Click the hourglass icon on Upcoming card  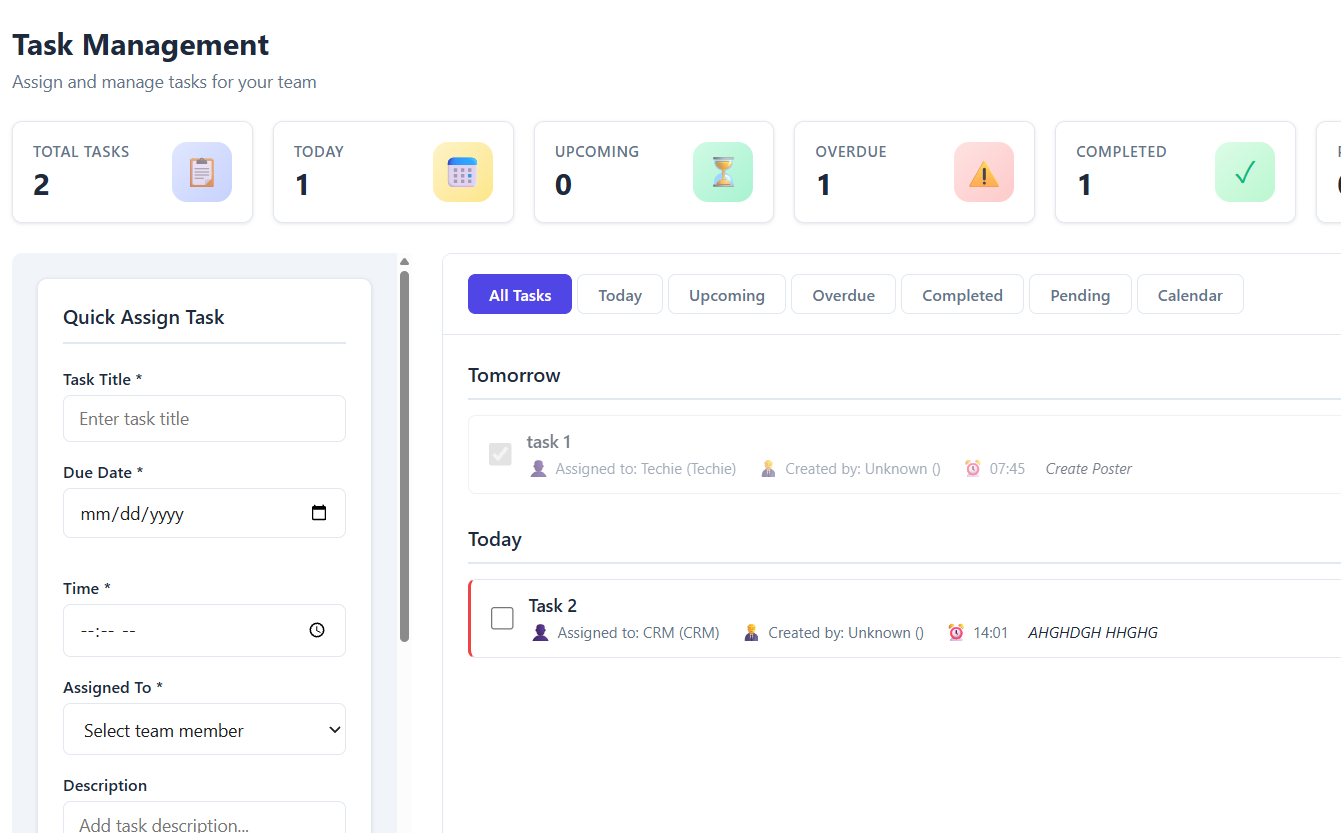coord(723,171)
